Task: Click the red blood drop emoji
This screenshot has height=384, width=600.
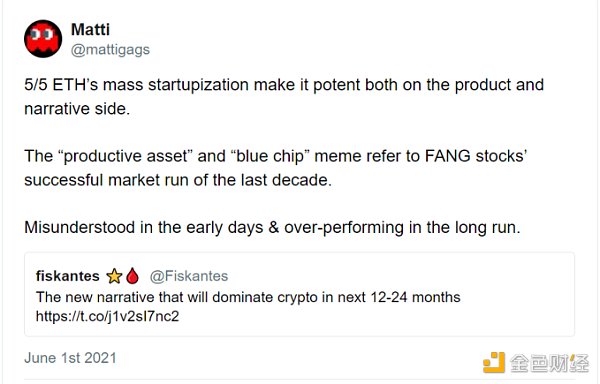Action: [132, 276]
